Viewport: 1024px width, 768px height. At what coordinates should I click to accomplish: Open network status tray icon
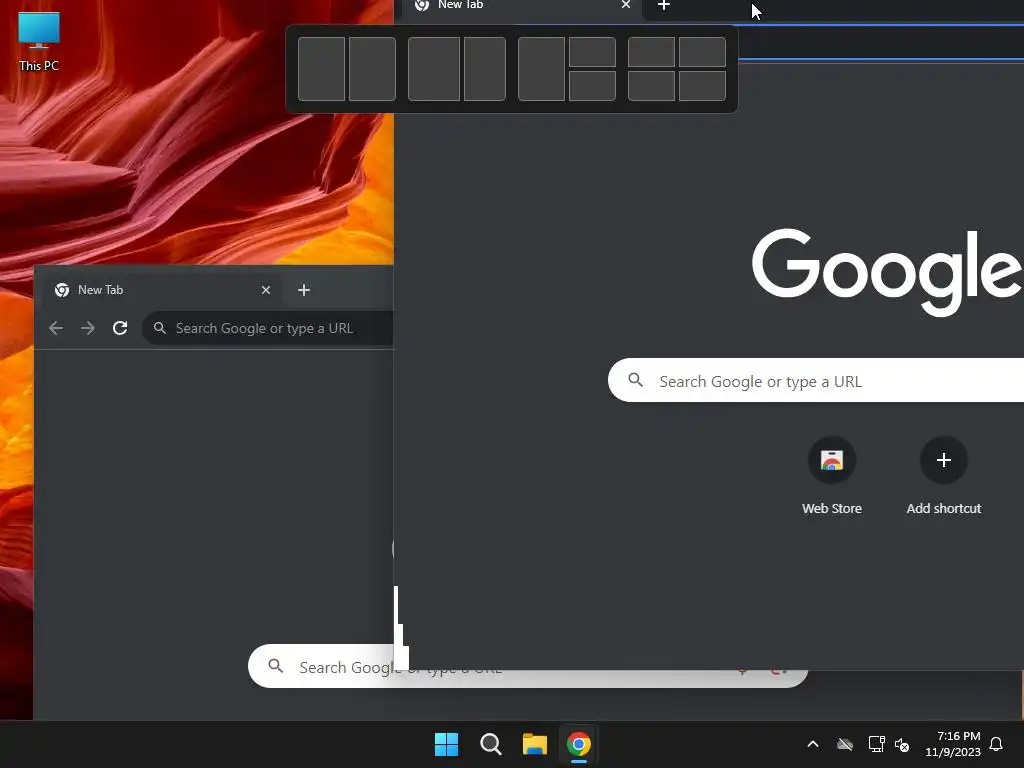[876, 744]
